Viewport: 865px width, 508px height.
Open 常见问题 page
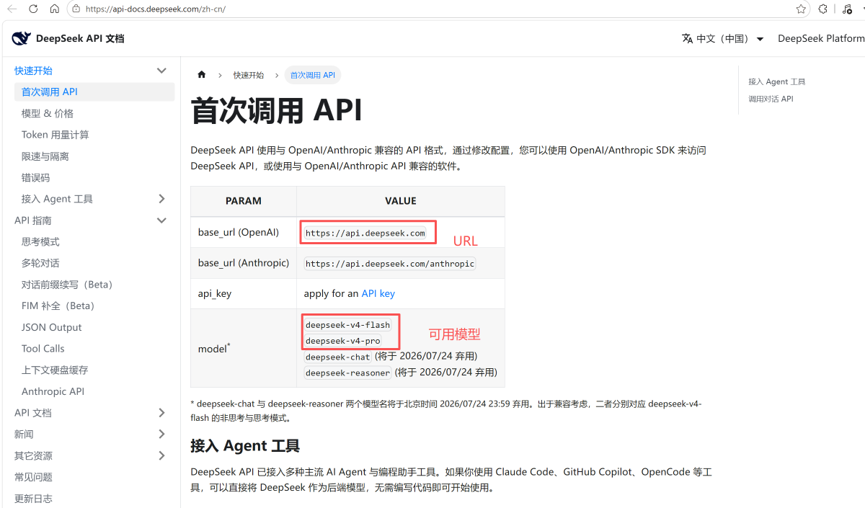tap(33, 477)
